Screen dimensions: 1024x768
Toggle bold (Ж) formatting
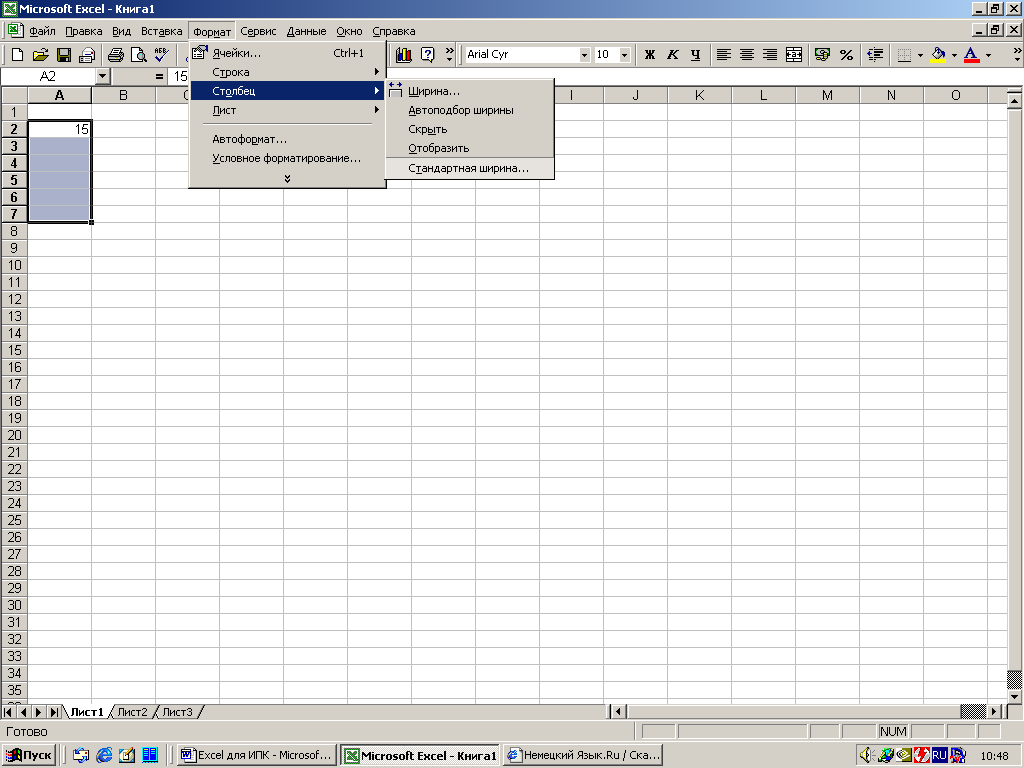(x=649, y=55)
